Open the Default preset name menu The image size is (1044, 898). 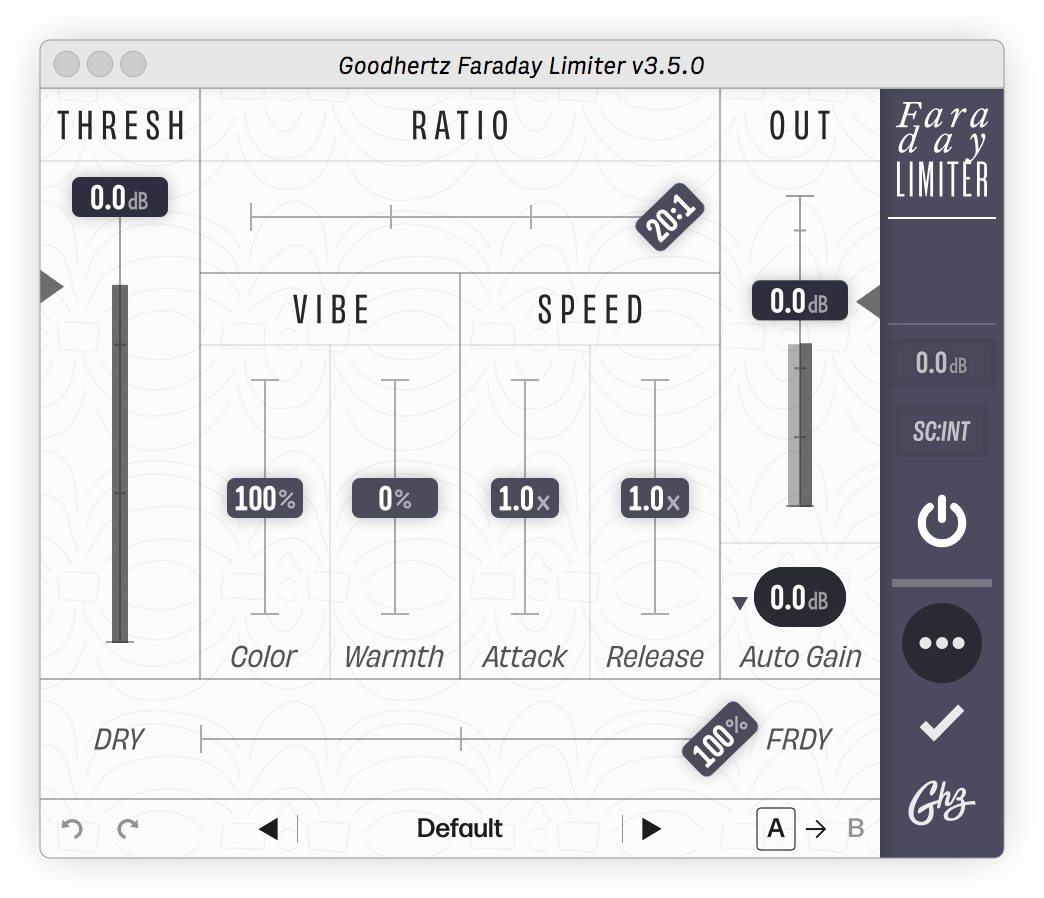point(459,829)
